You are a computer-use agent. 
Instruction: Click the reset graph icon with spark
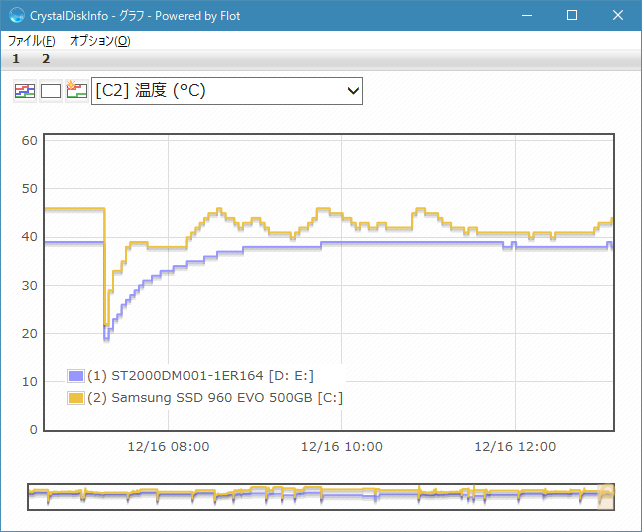[x=77, y=91]
